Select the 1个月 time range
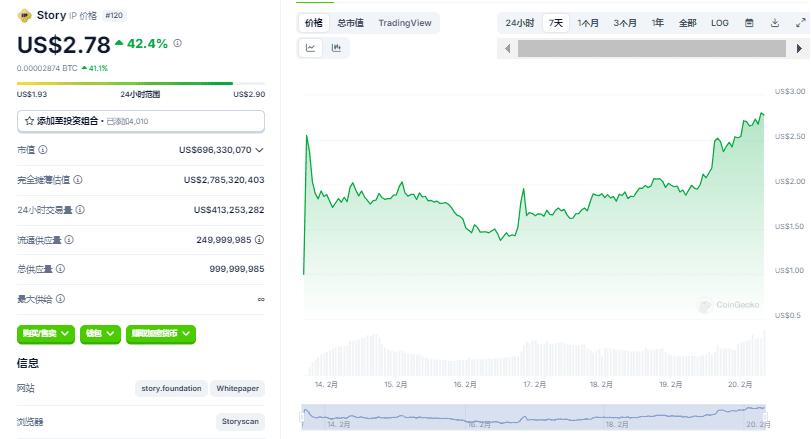The width and height of the screenshot is (811, 439). (588, 23)
